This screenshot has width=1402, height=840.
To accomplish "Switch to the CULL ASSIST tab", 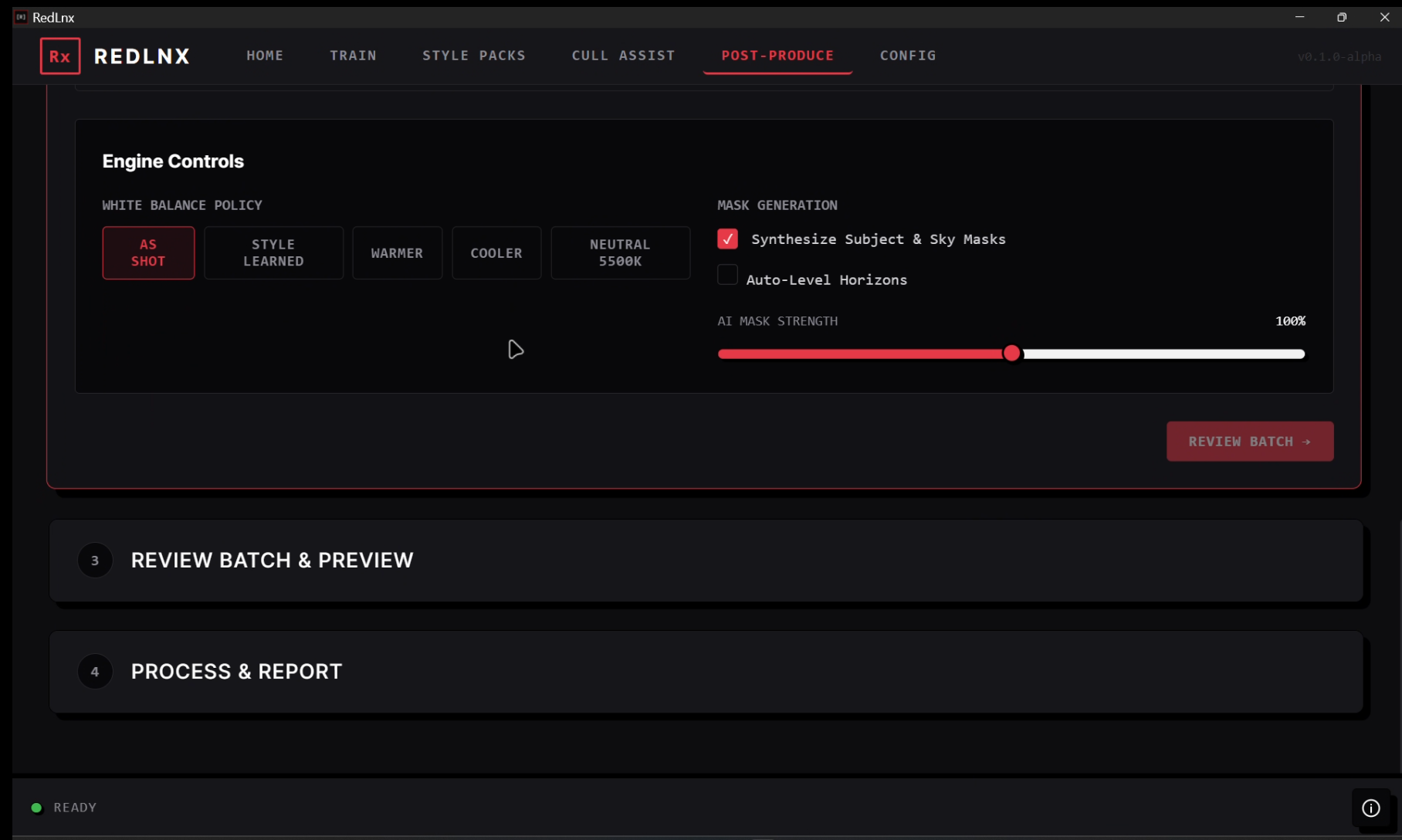I will pyautogui.click(x=623, y=55).
